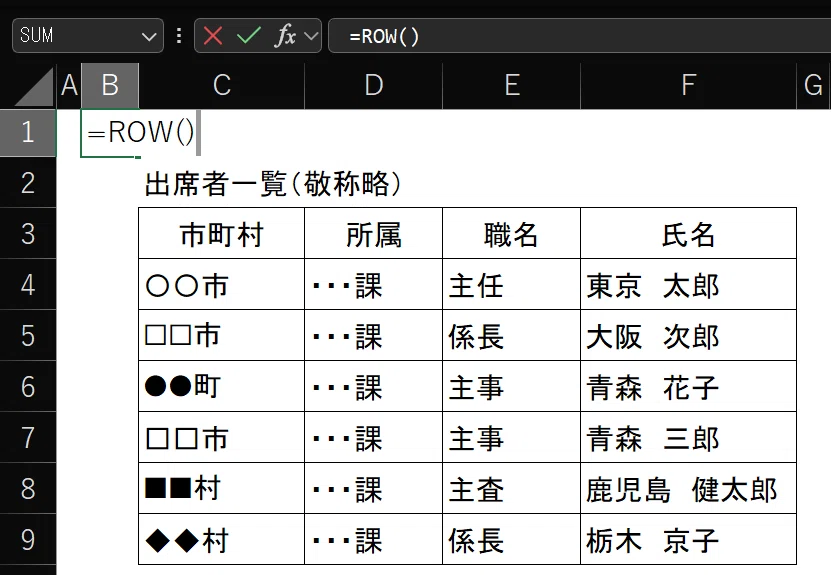This screenshot has width=831, height=575.
Task: Expand the dropdown arrow next to fx
Action: click(311, 36)
